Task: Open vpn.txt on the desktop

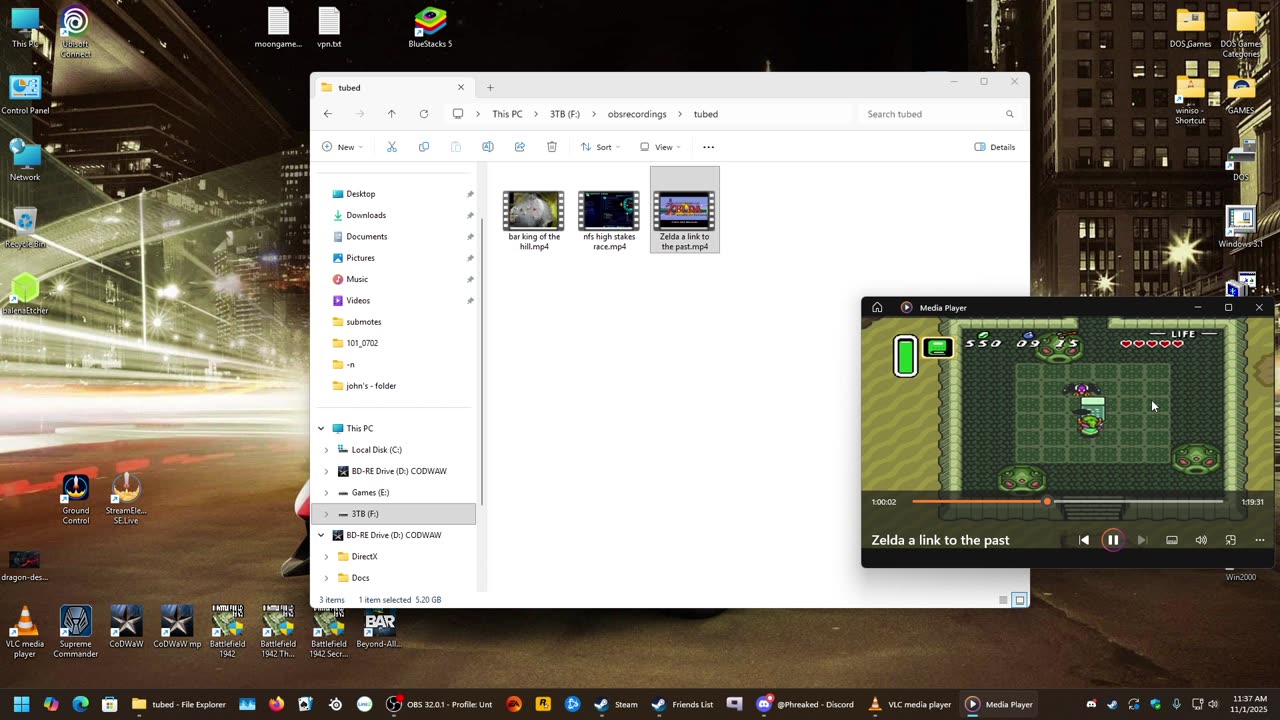Action: click(329, 28)
